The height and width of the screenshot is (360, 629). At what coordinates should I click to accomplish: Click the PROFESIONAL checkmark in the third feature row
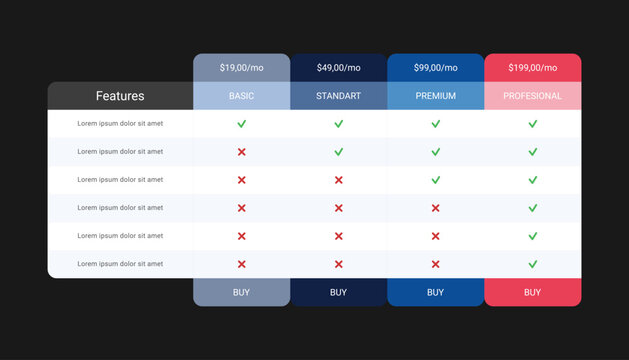coord(533,180)
